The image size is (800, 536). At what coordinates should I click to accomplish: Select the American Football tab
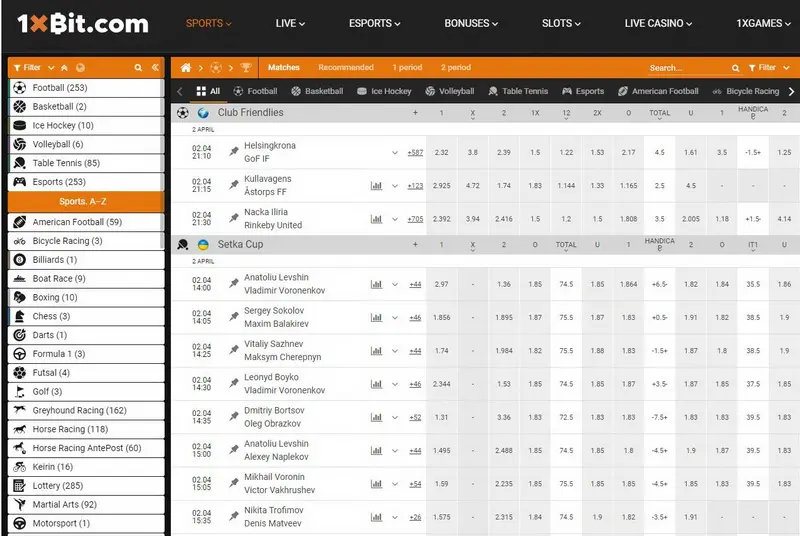click(x=658, y=91)
